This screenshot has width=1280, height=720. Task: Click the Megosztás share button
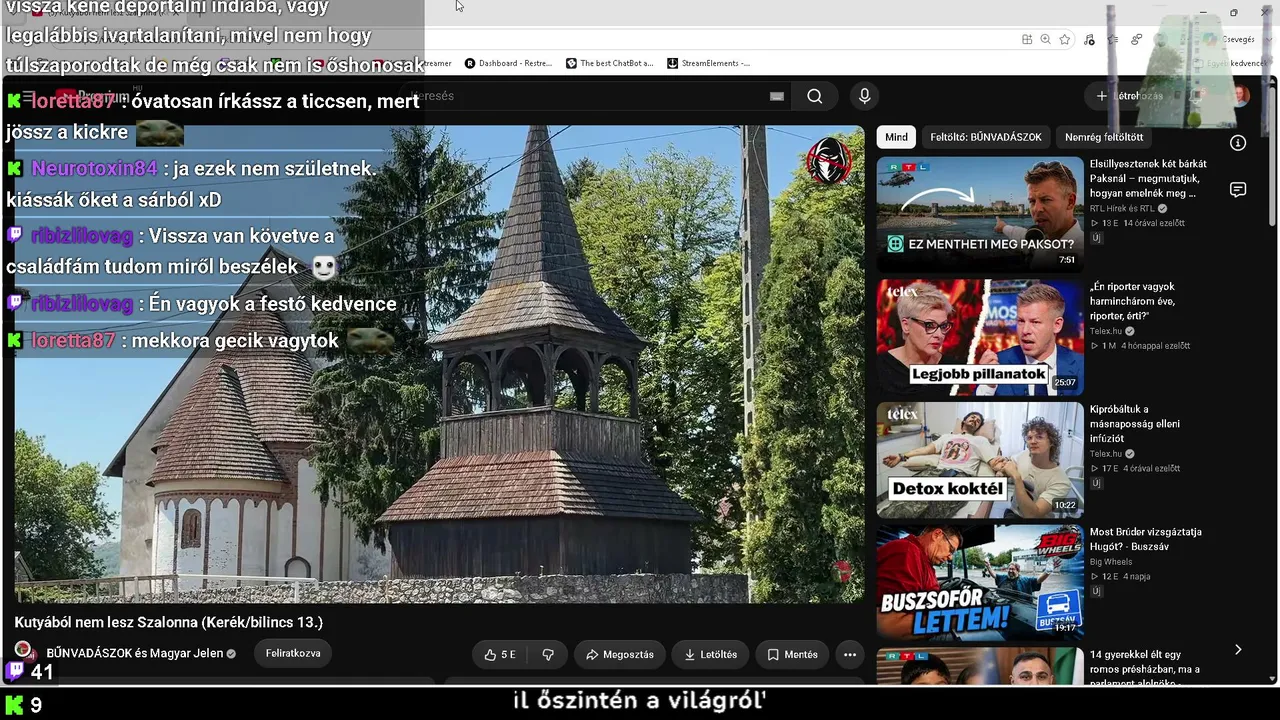620,655
